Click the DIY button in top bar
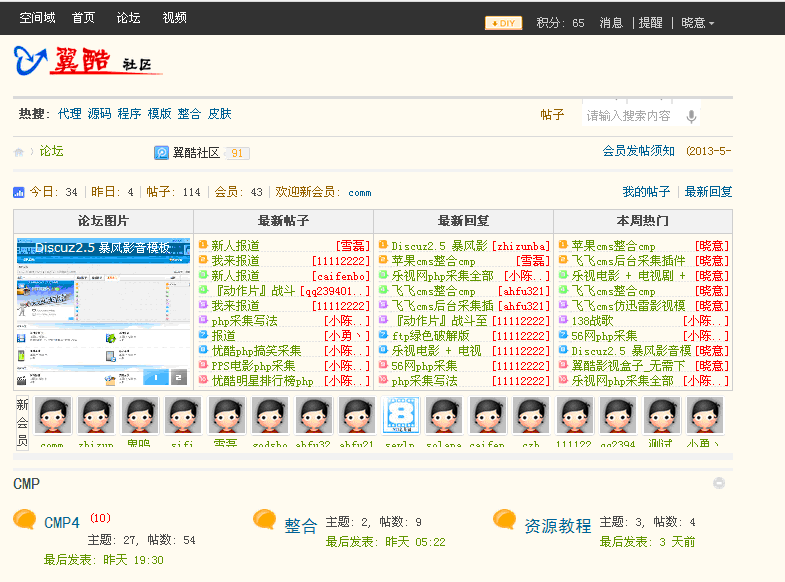This screenshot has height=582, width=785. pyautogui.click(x=503, y=23)
